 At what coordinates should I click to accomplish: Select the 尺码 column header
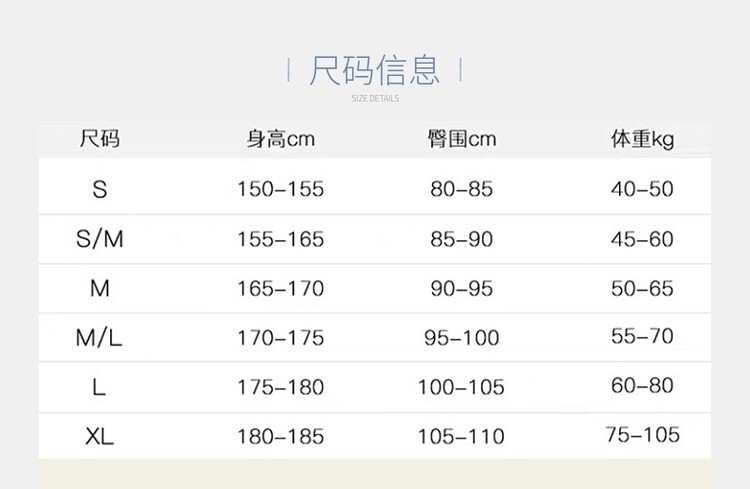99,139
